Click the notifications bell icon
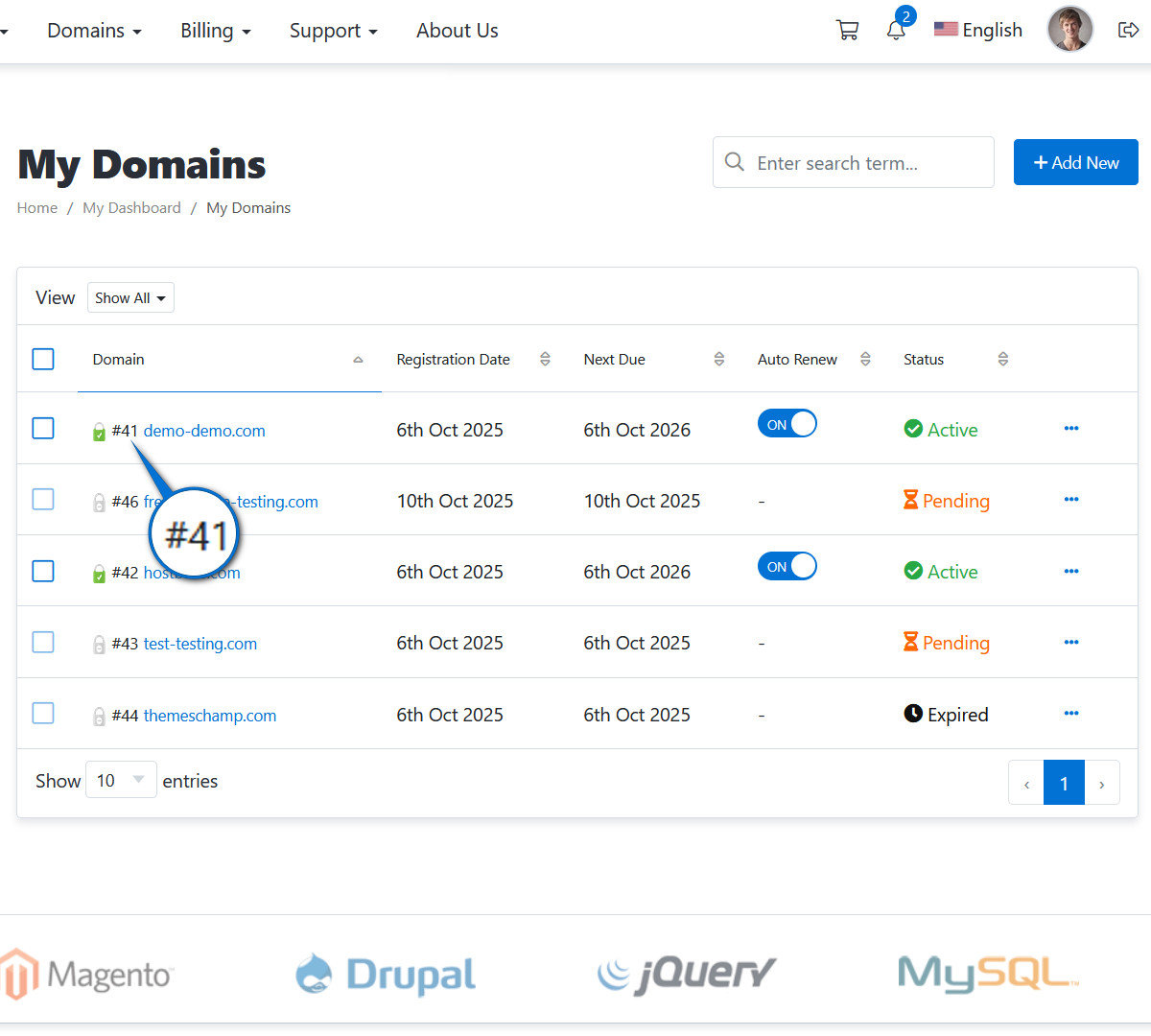 (896, 31)
